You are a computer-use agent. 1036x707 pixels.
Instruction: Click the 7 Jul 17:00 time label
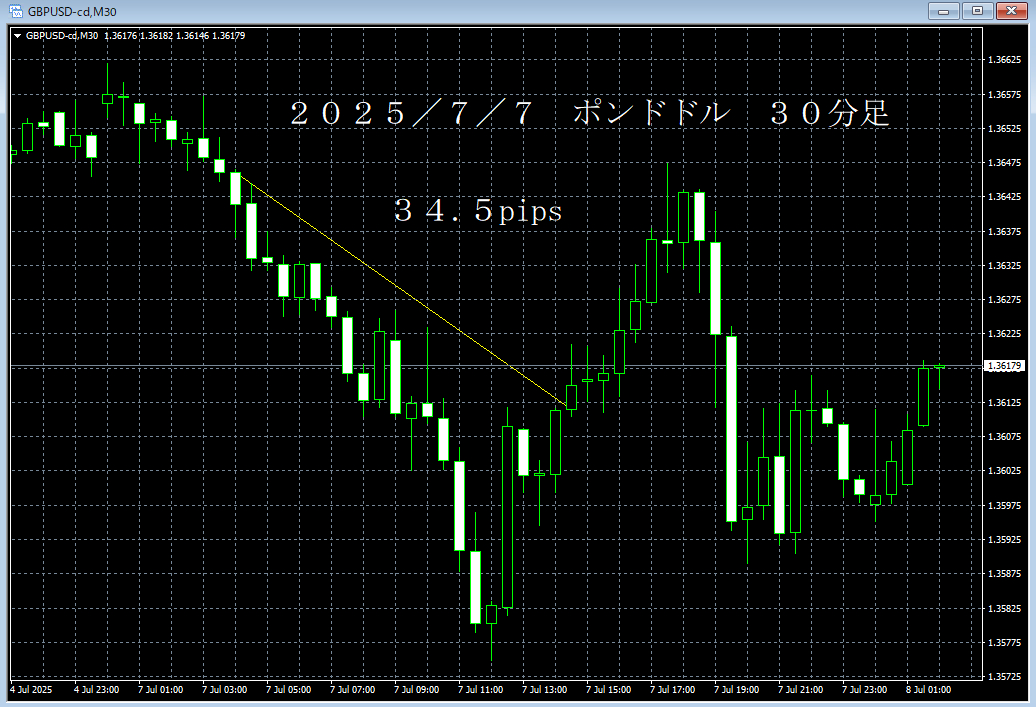675,689
